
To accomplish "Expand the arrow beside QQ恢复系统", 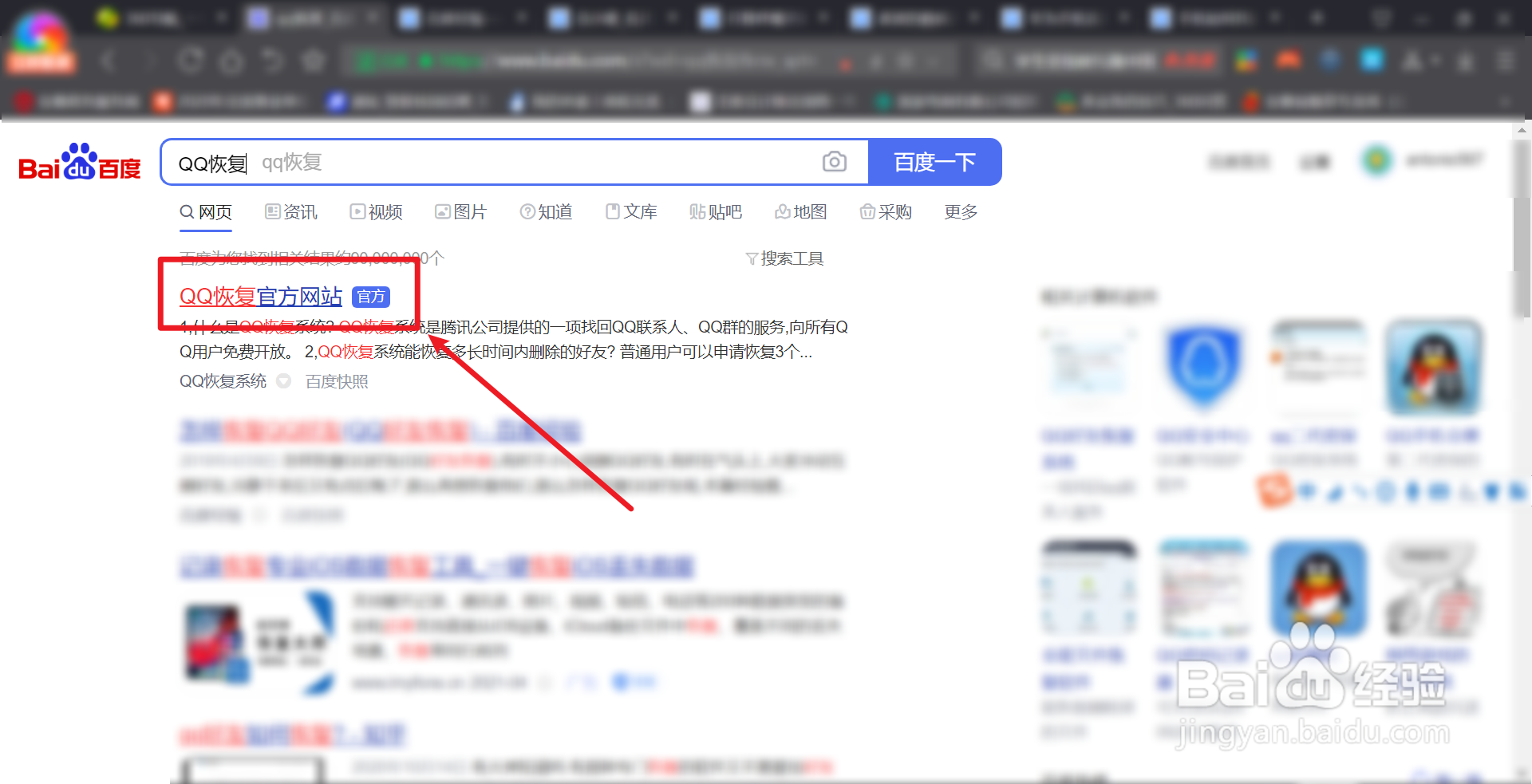I will pyautogui.click(x=283, y=381).
